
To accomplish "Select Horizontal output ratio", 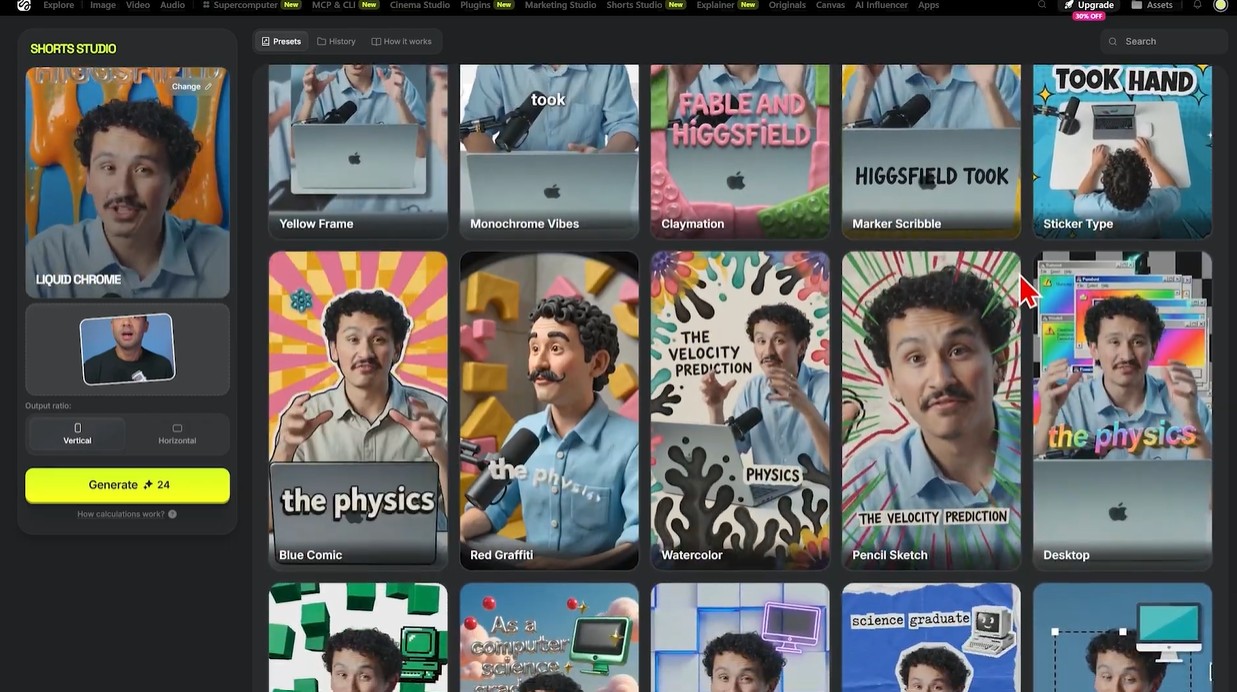I will click(177, 434).
